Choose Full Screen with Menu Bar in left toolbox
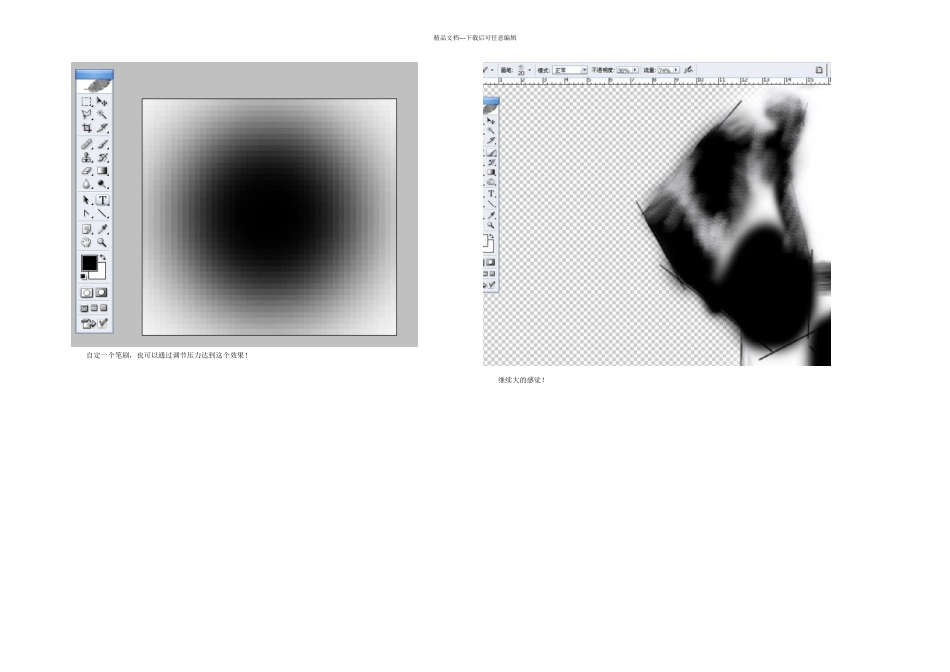Image resolution: width=950 pixels, height=672 pixels. (94, 308)
